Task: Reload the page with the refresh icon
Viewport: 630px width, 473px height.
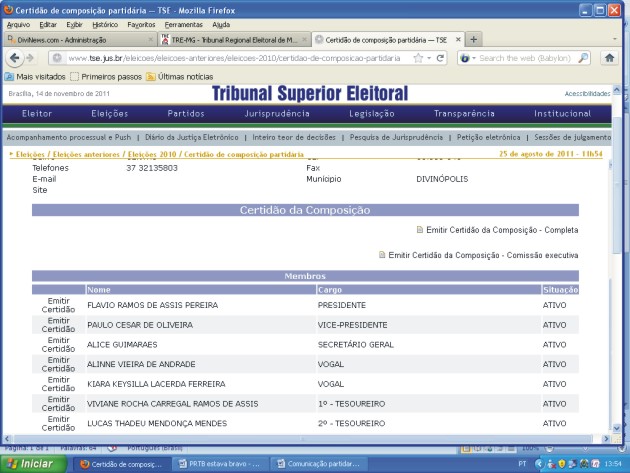Action: (x=440, y=58)
